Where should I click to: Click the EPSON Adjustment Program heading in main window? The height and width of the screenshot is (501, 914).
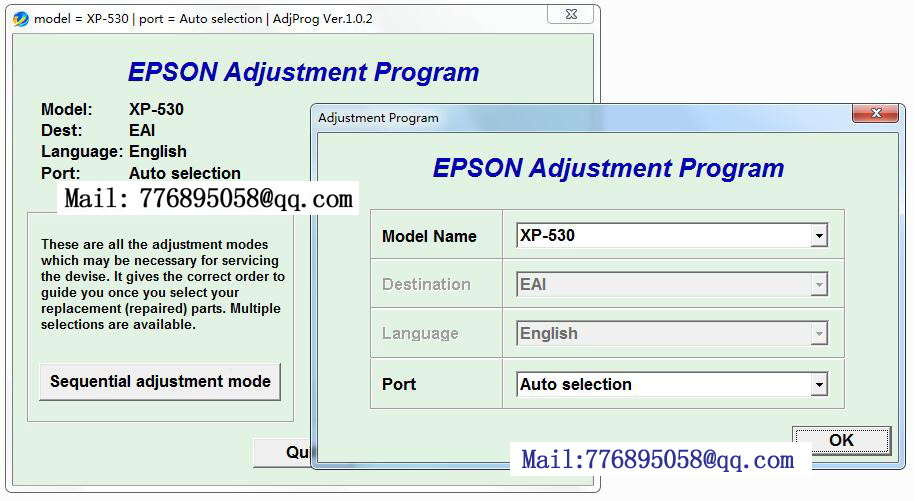click(x=303, y=73)
